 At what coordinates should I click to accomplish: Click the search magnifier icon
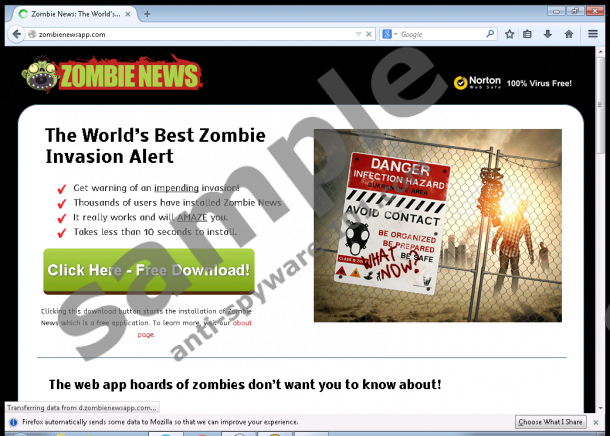point(490,34)
